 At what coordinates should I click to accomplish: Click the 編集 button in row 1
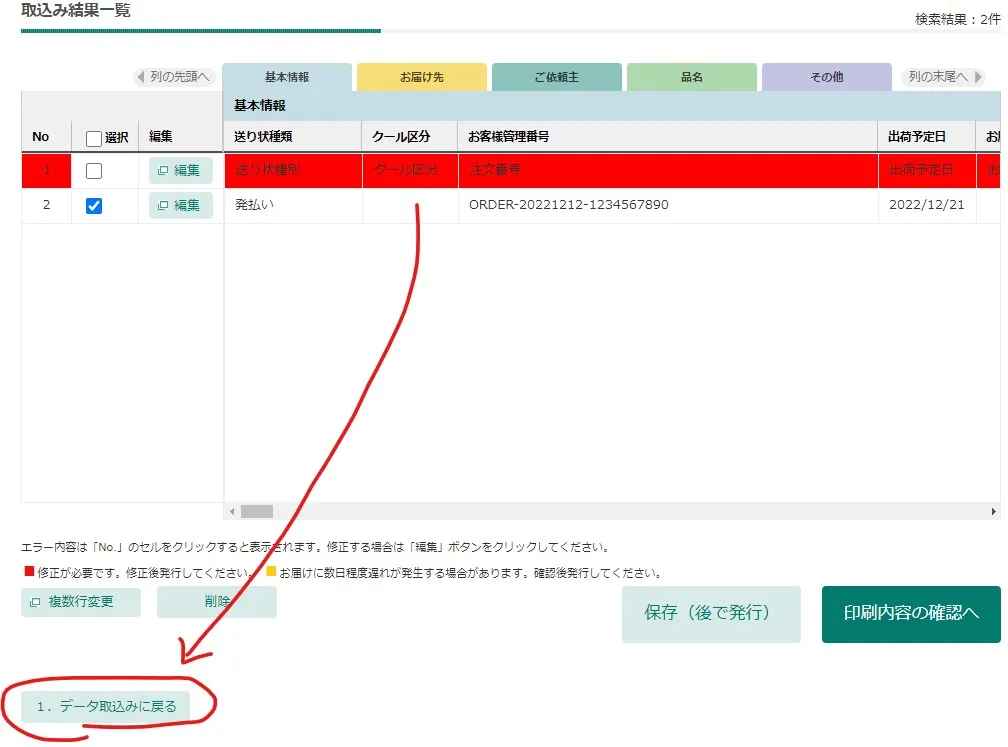tap(181, 170)
